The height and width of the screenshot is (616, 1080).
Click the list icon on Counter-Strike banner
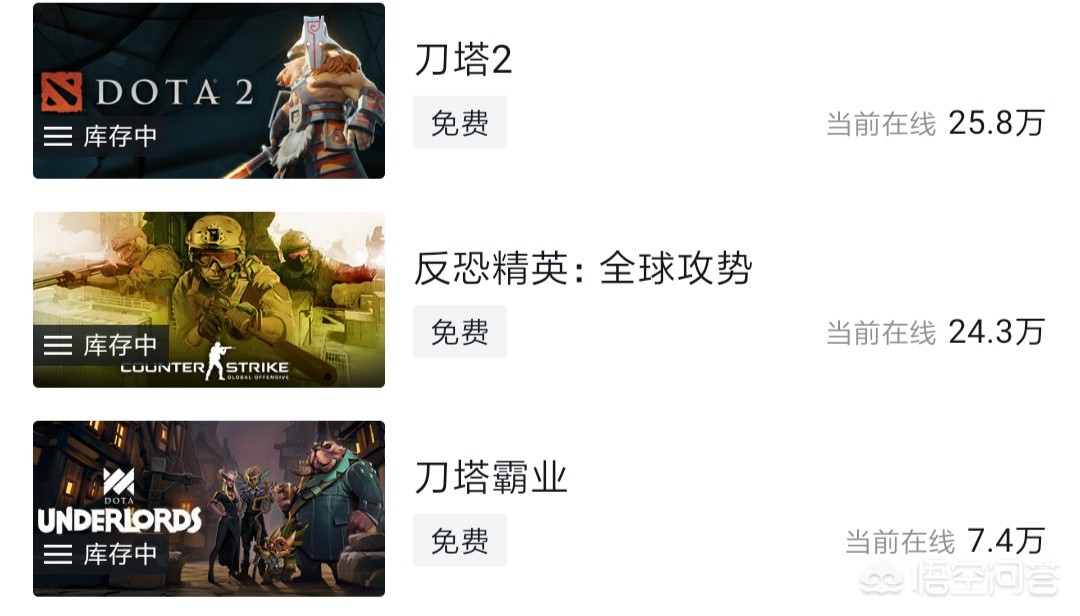point(58,345)
